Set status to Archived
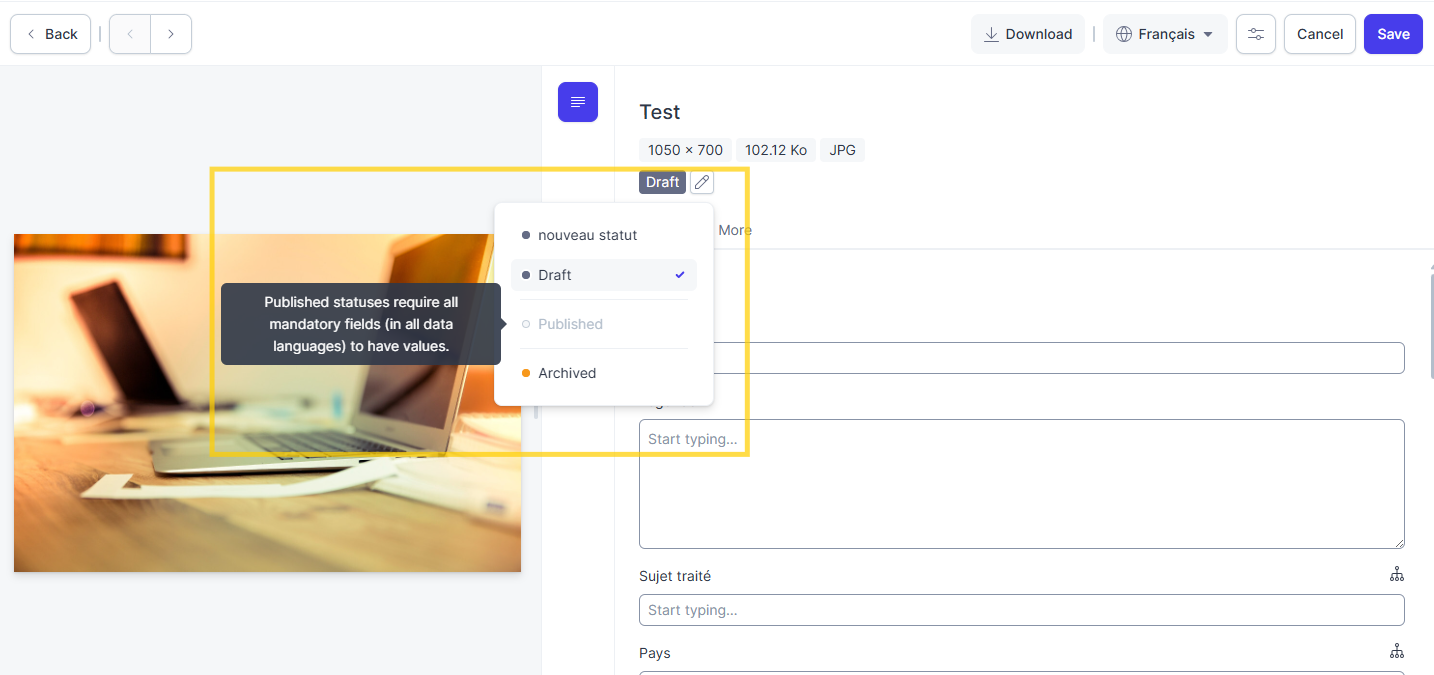The image size is (1434, 675). pos(567,373)
